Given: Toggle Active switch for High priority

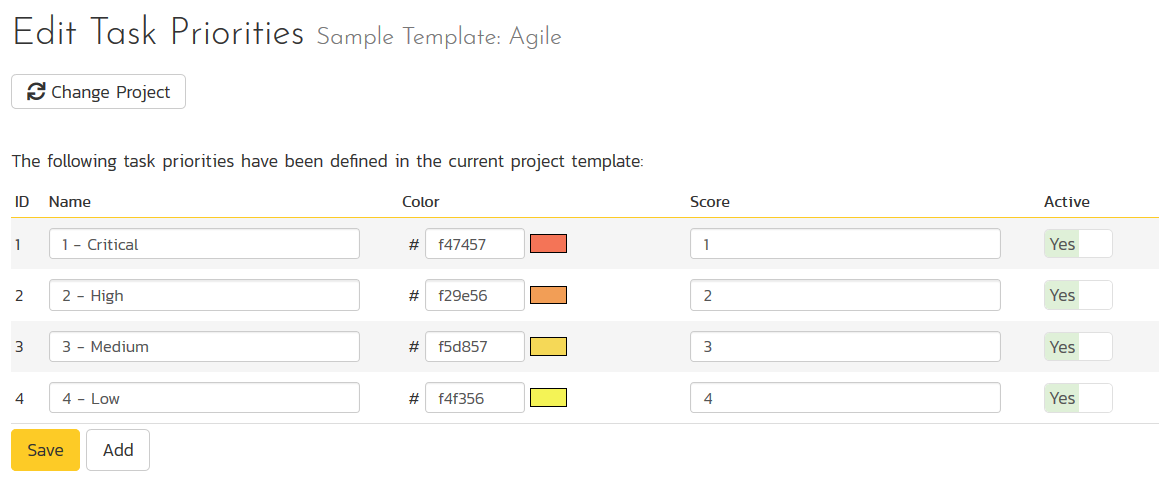Looking at the screenshot, I should (x=1078, y=295).
